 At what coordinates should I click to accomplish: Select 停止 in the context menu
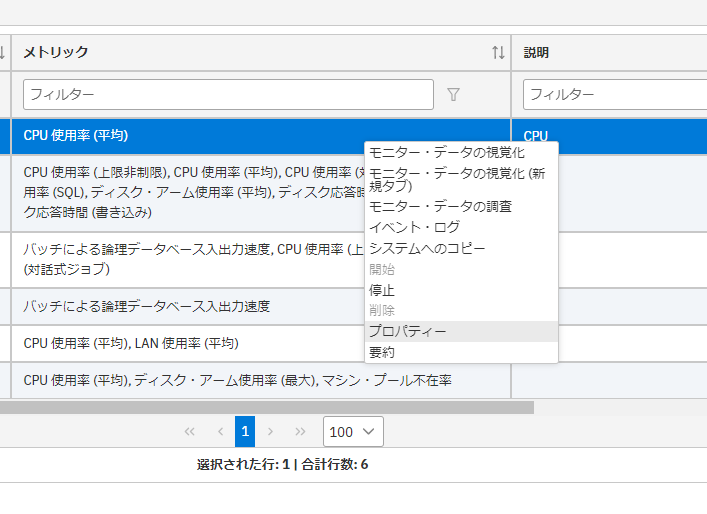coord(461,290)
